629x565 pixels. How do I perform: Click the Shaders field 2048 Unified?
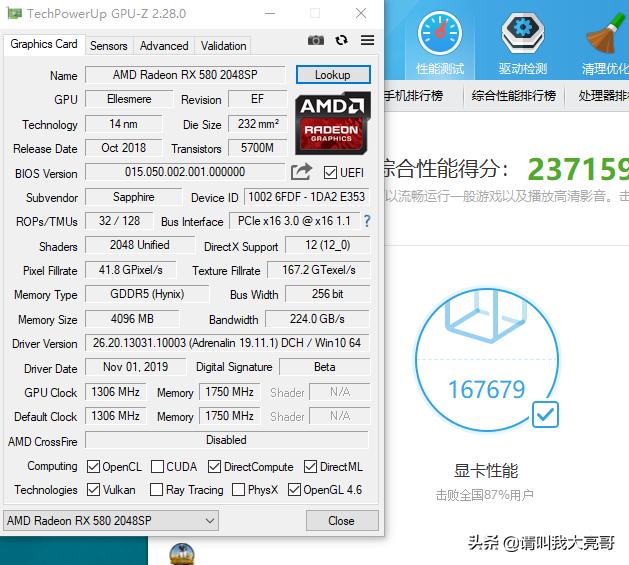coord(140,245)
